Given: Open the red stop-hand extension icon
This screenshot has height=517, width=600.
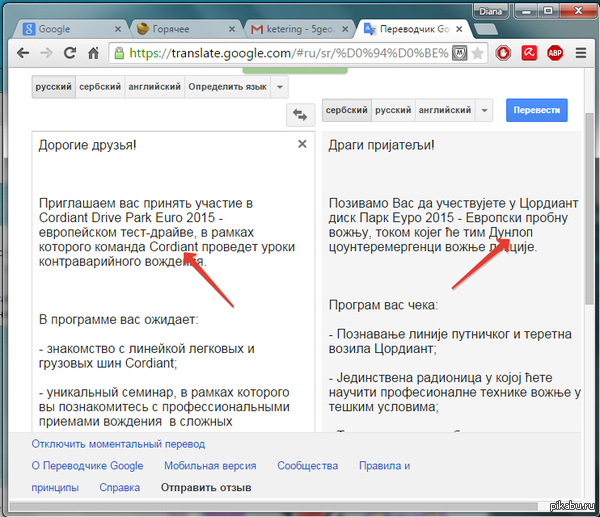Looking at the screenshot, I should tap(506, 54).
